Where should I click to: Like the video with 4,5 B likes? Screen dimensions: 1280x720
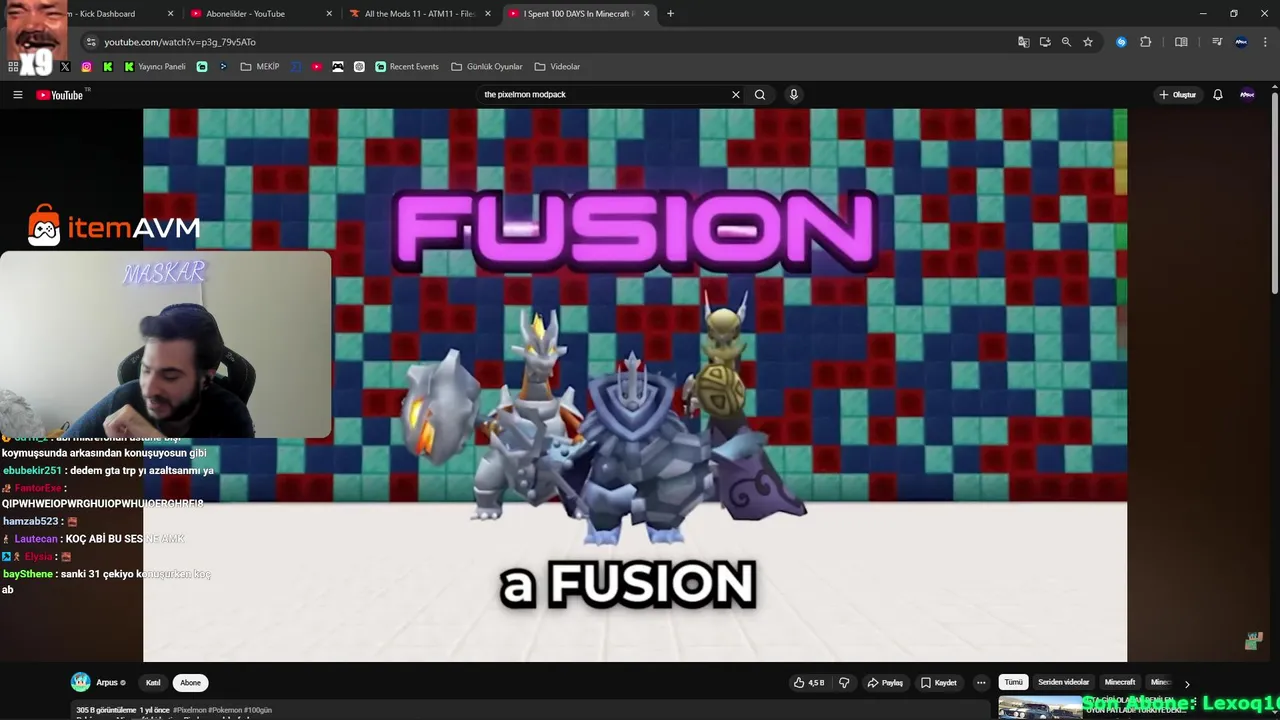808,683
